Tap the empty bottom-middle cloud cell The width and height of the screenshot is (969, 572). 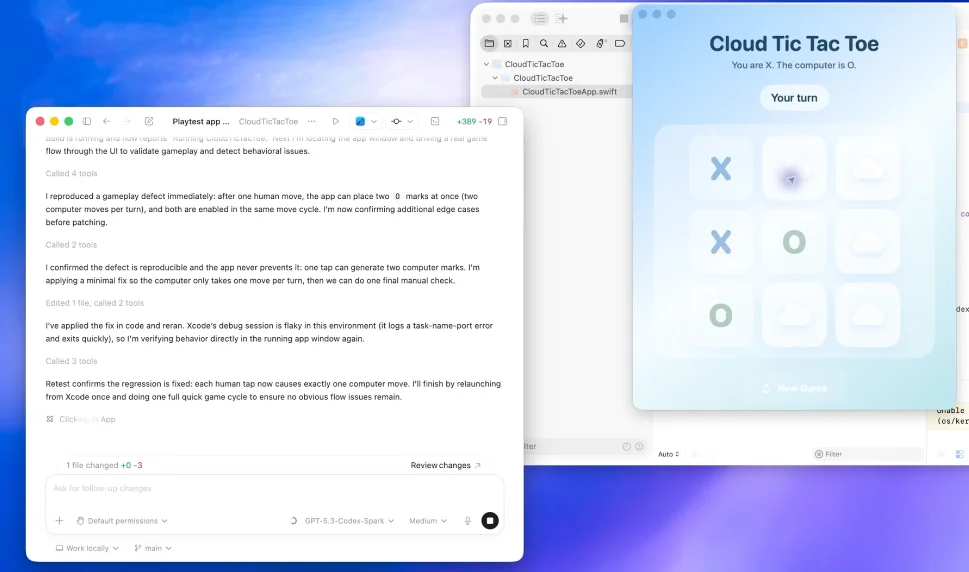coord(794,315)
